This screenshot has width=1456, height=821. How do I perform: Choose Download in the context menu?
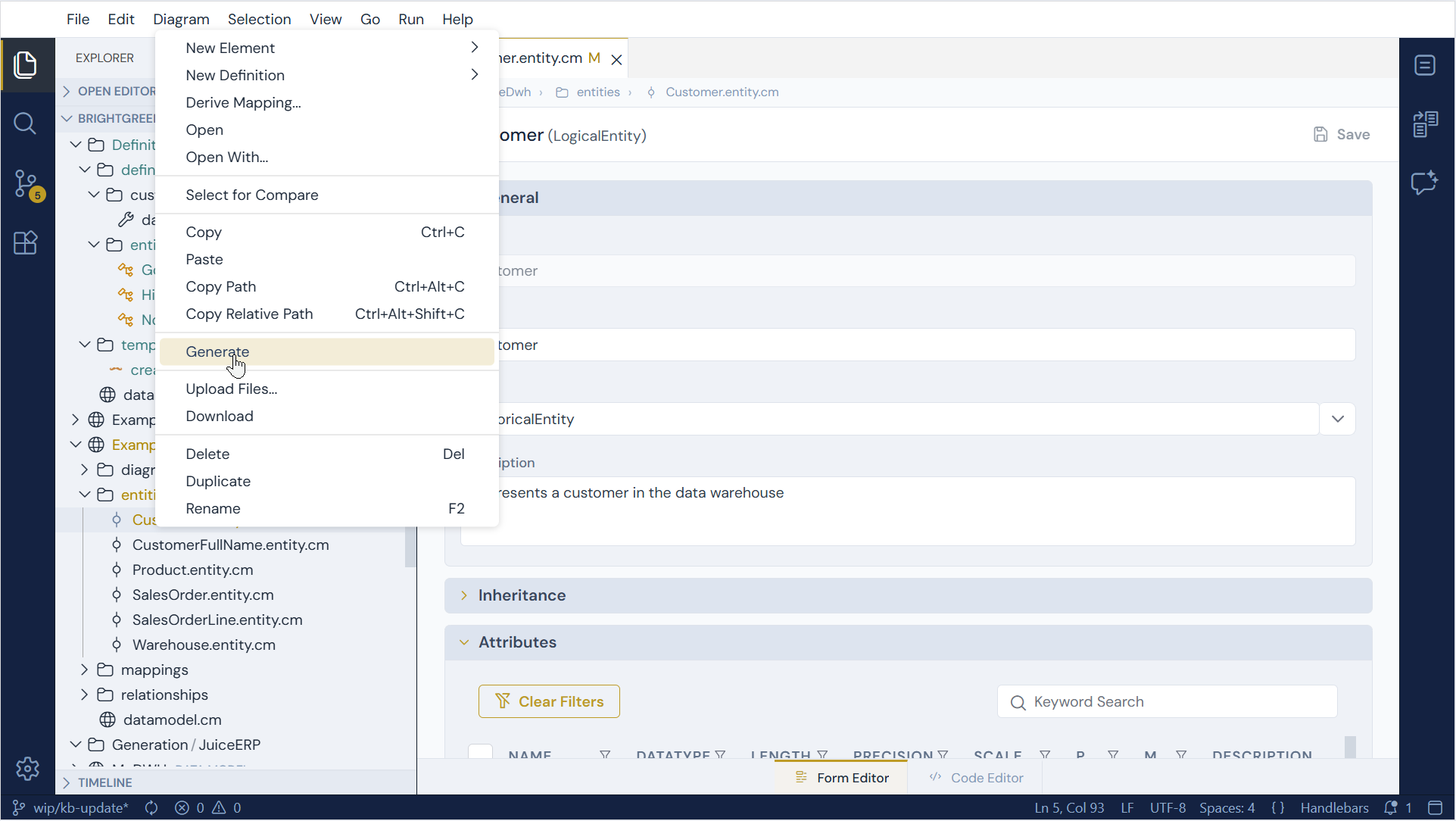tap(327, 416)
